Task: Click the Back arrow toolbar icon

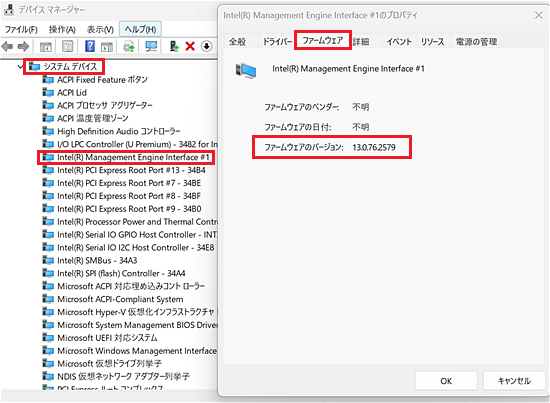Action: click(x=7, y=46)
